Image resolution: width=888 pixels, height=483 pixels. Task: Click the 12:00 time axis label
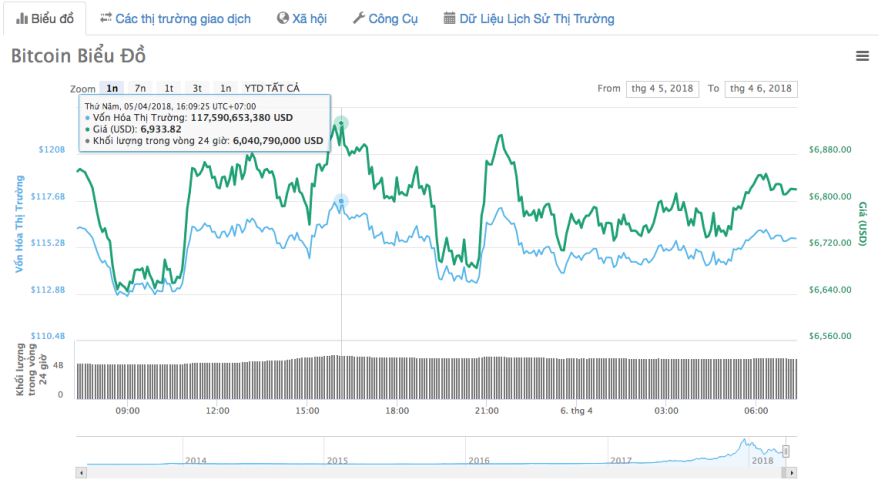[x=217, y=411]
